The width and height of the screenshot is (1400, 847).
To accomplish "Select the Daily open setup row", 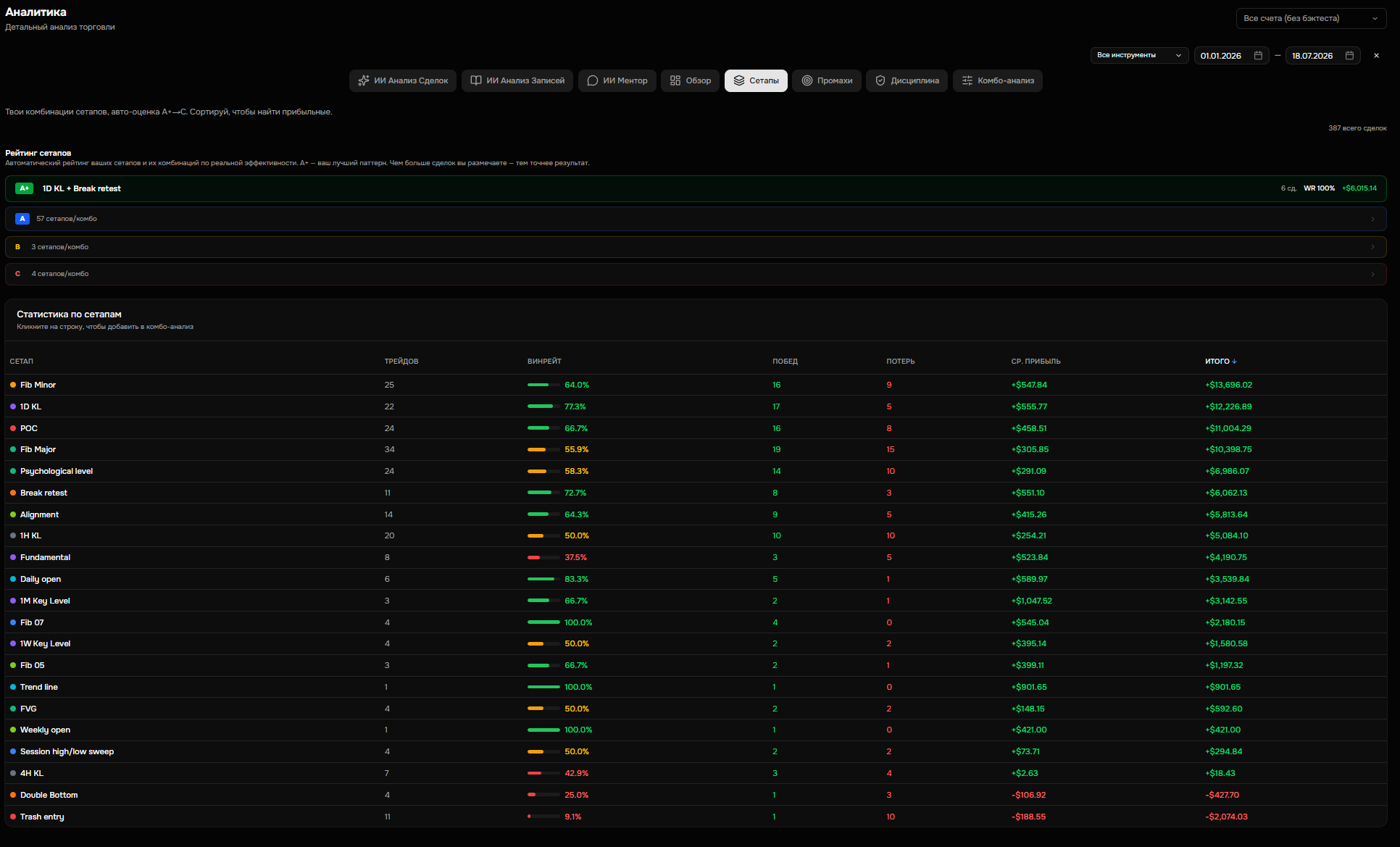I will tap(696, 579).
